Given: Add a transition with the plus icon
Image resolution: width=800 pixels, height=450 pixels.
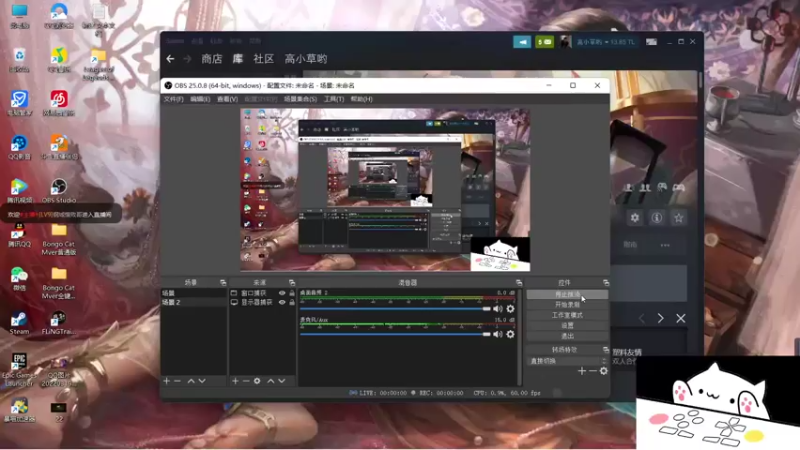Looking at the screenshot, I should pyautogui.click(x=582, y=371).
